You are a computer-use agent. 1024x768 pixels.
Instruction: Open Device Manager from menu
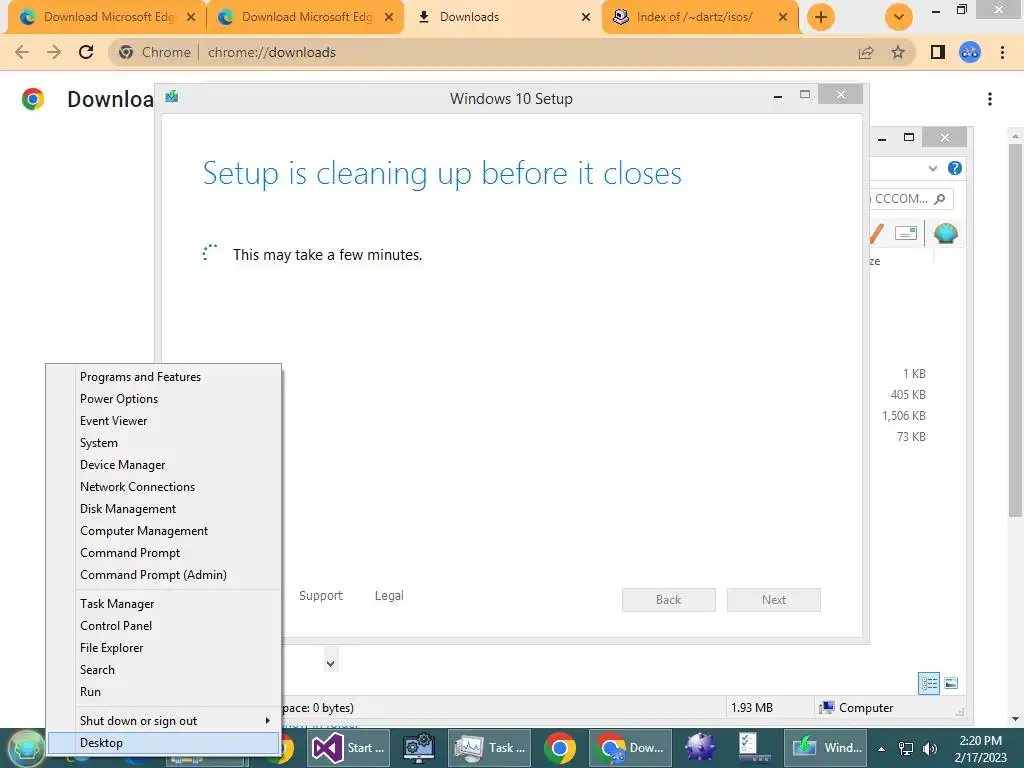pyautogui.click(x=163, y=464)
